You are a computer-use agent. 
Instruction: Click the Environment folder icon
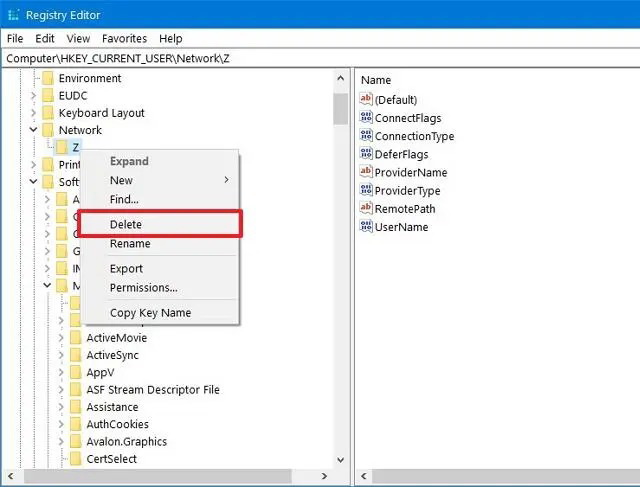[x=48, y=78]
